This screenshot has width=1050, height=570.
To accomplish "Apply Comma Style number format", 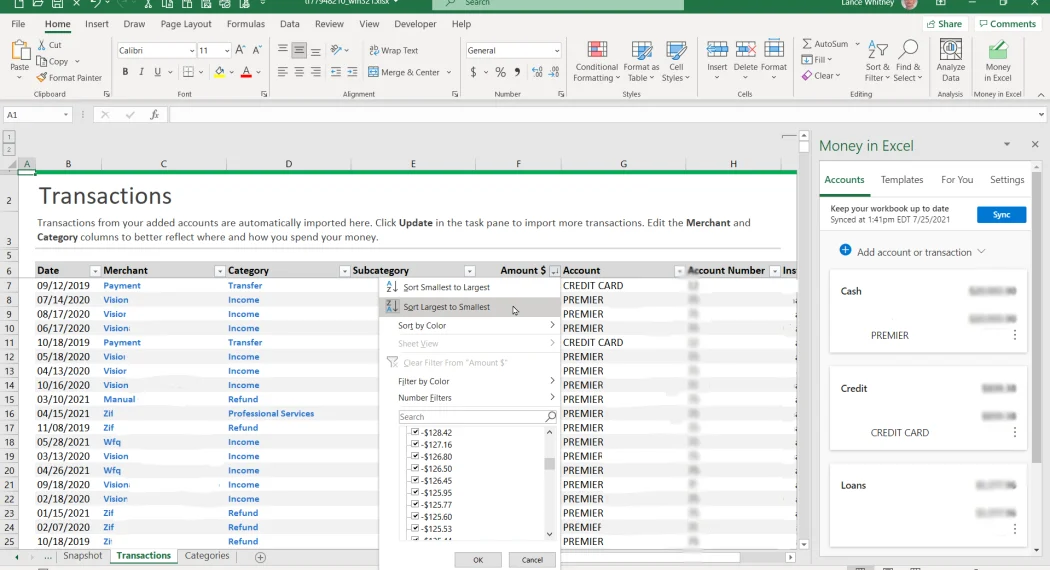I will coord(517,72).
